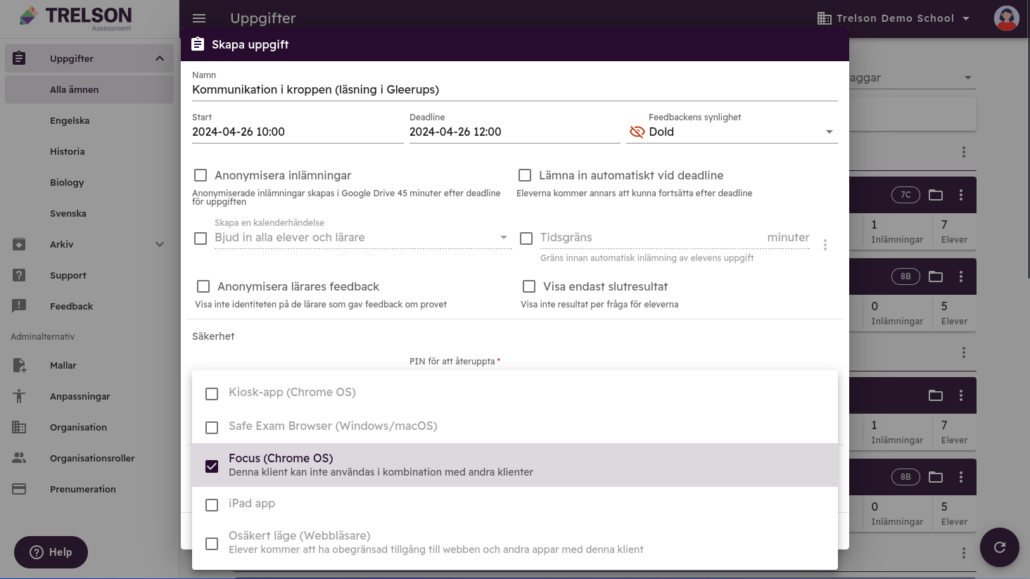
Task: Enable Kiosk-app (Chrome OS) checkbox
Action: (212, 393)
